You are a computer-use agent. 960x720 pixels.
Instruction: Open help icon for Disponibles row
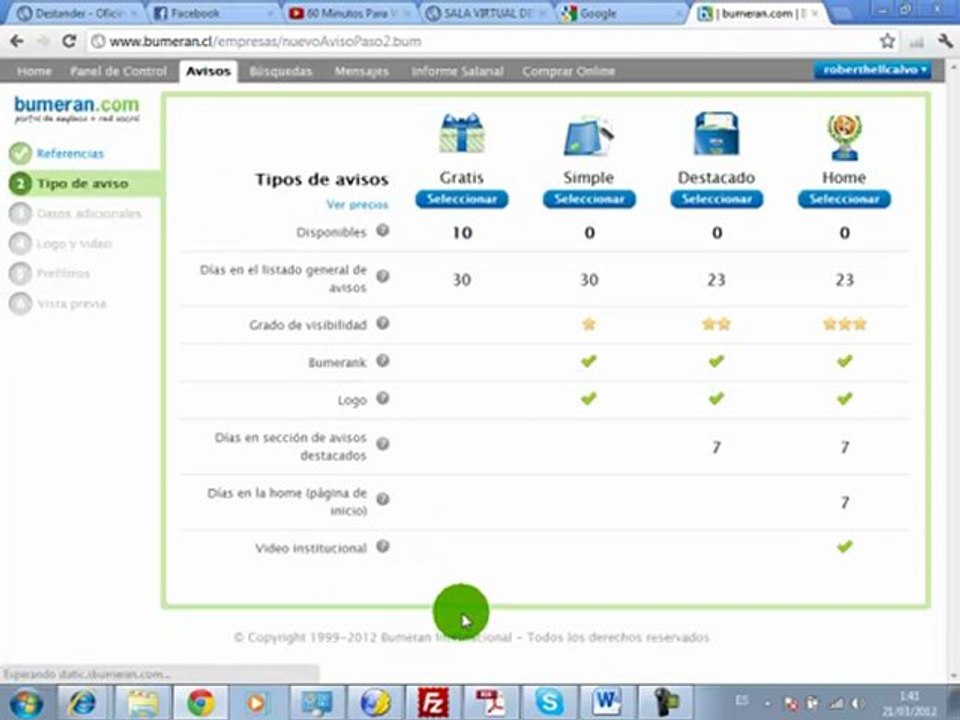click(383, 231)
